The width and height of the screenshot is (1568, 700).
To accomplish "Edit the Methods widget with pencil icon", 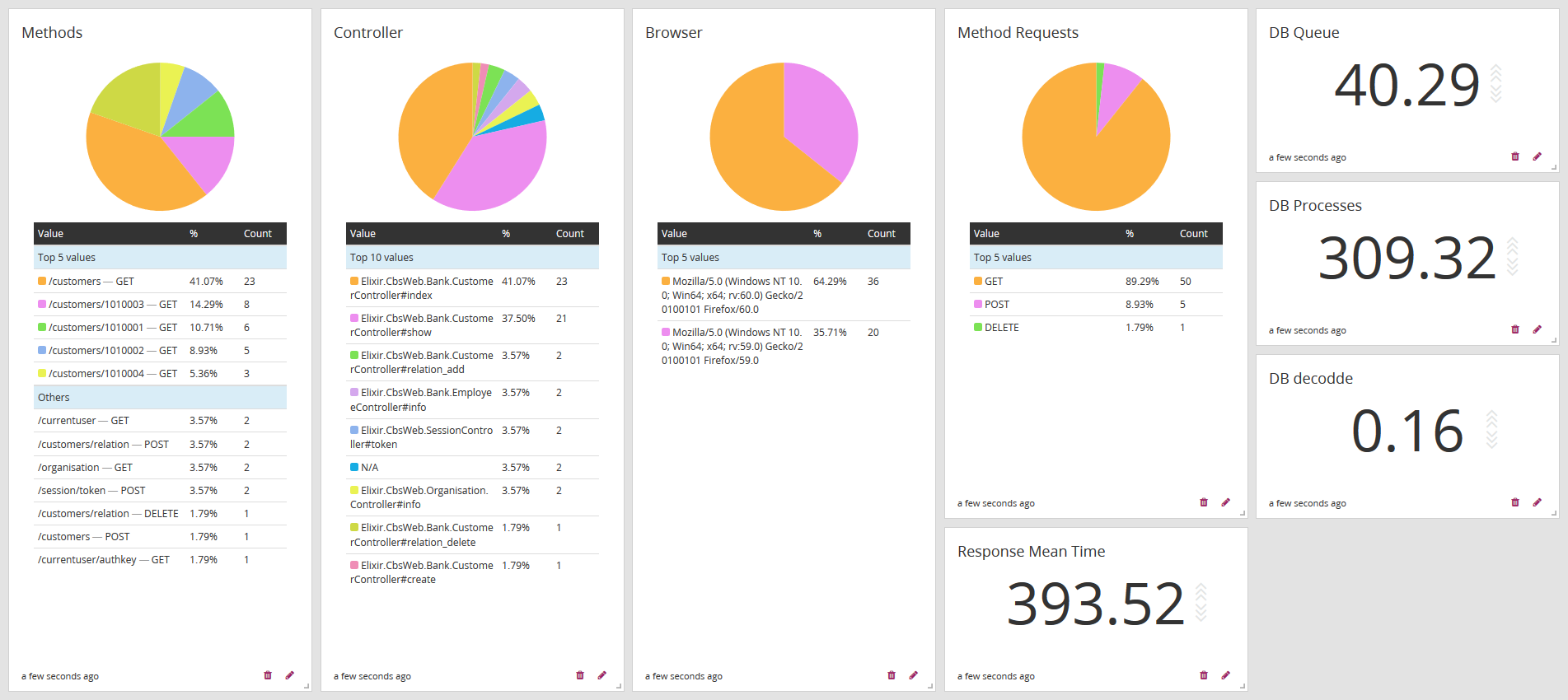I will pos(289,675).
